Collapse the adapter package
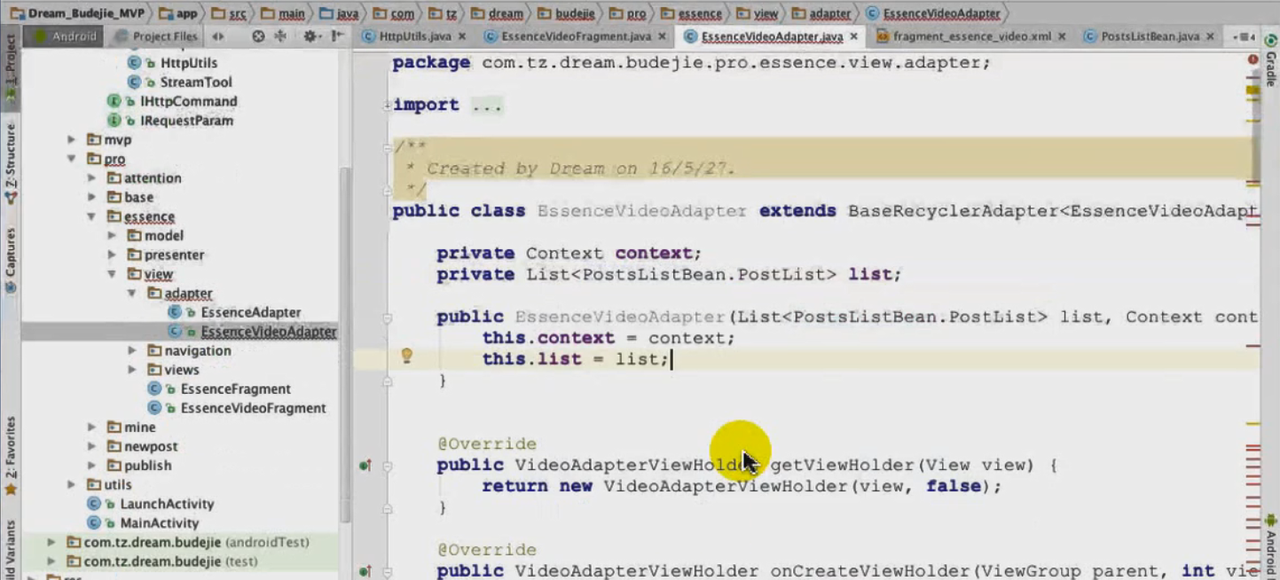 pos(131,293)
